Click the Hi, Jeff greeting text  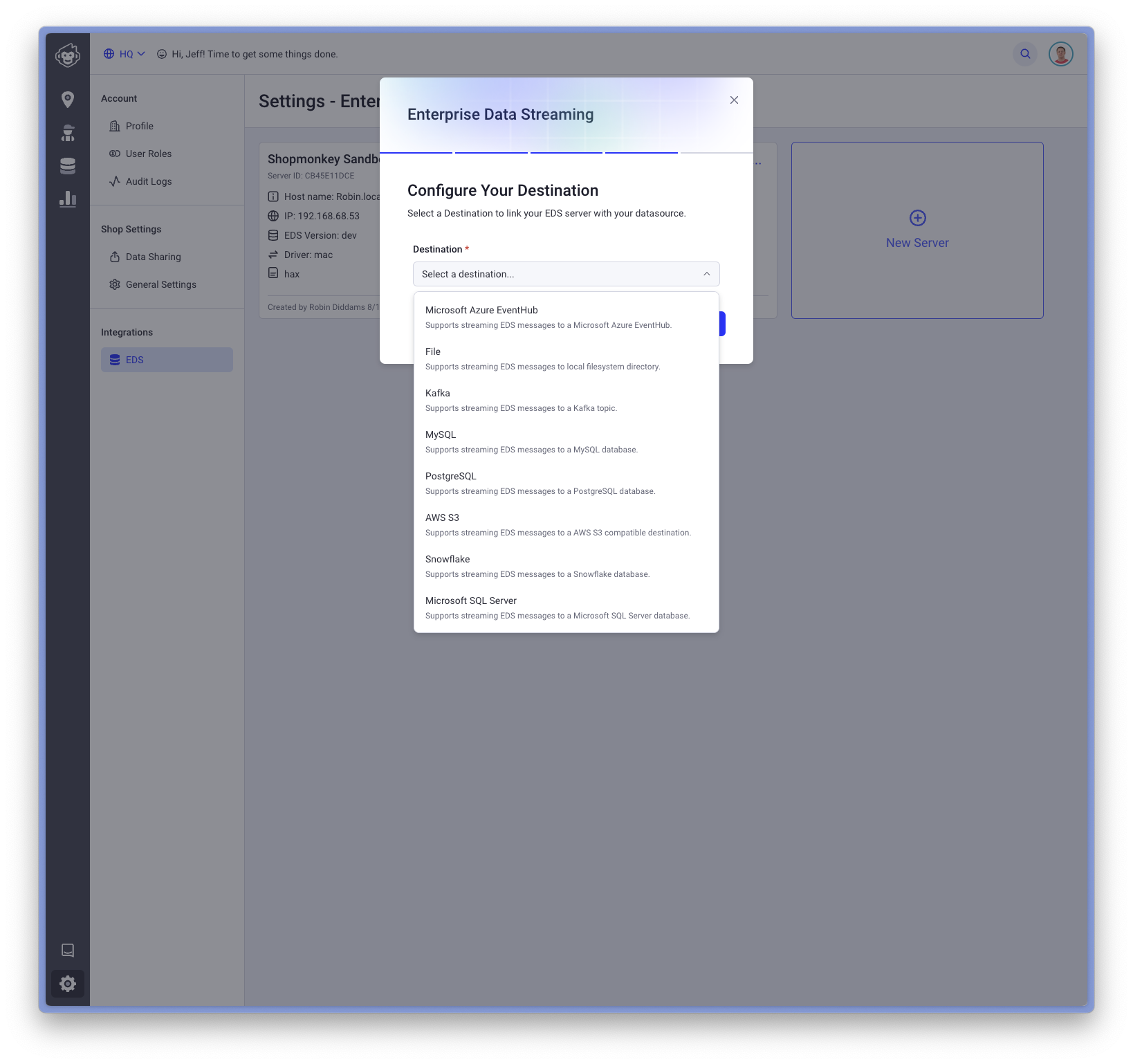click(x=255, y=54)
